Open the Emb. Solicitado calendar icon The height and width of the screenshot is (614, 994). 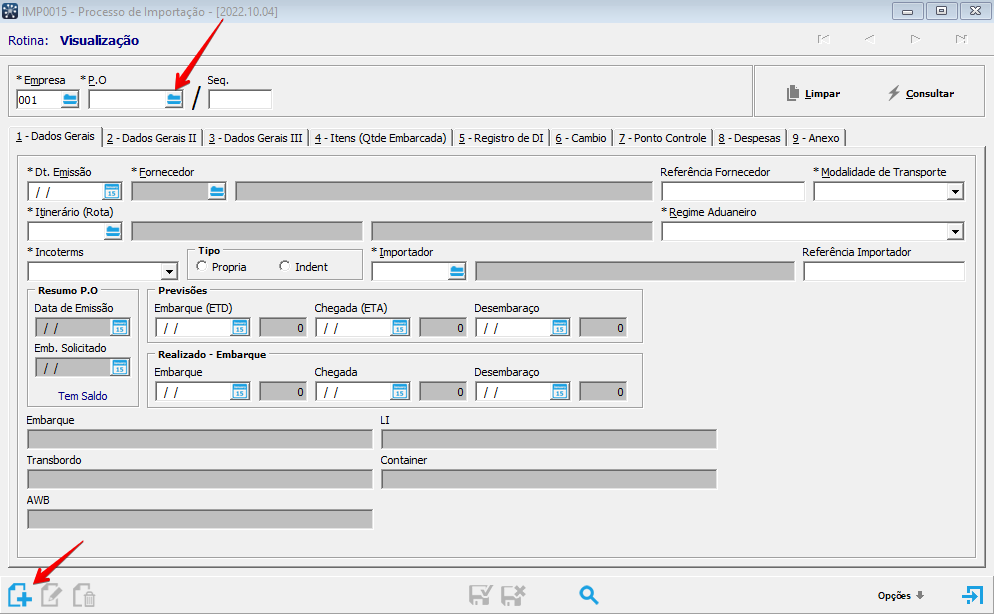(x=120, y=368)
